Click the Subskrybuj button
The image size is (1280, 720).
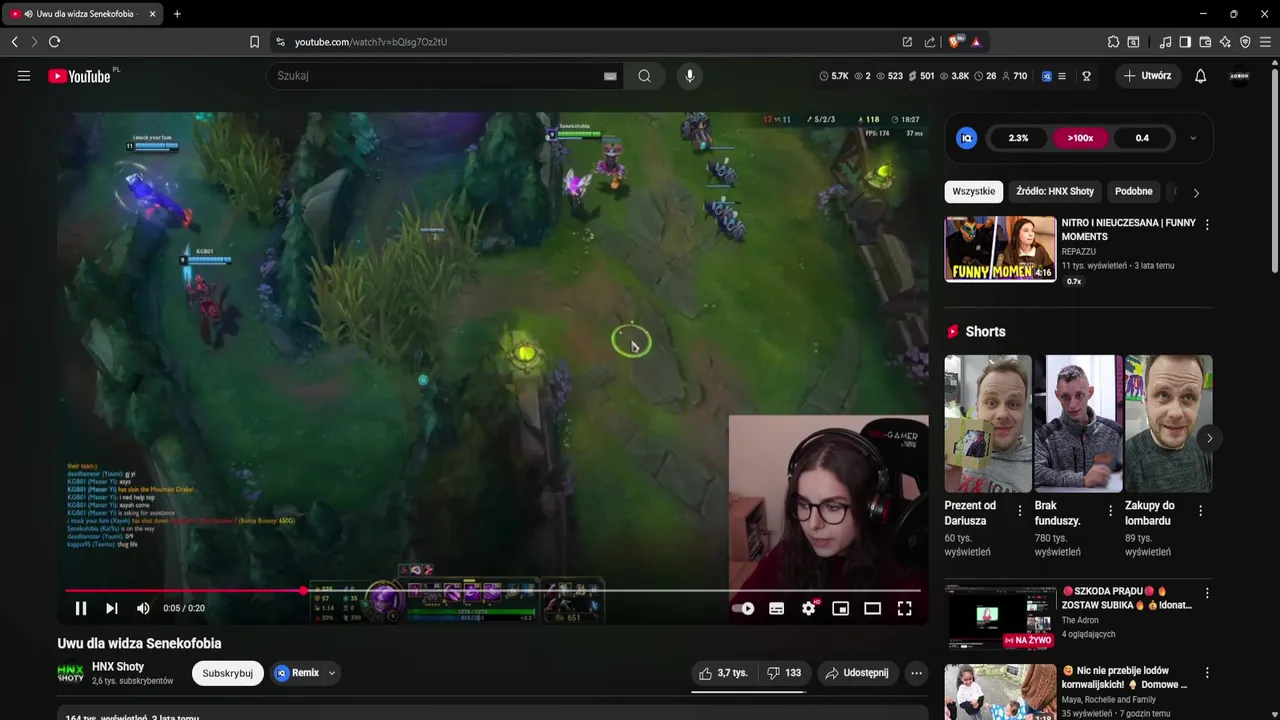coord(228,673)
